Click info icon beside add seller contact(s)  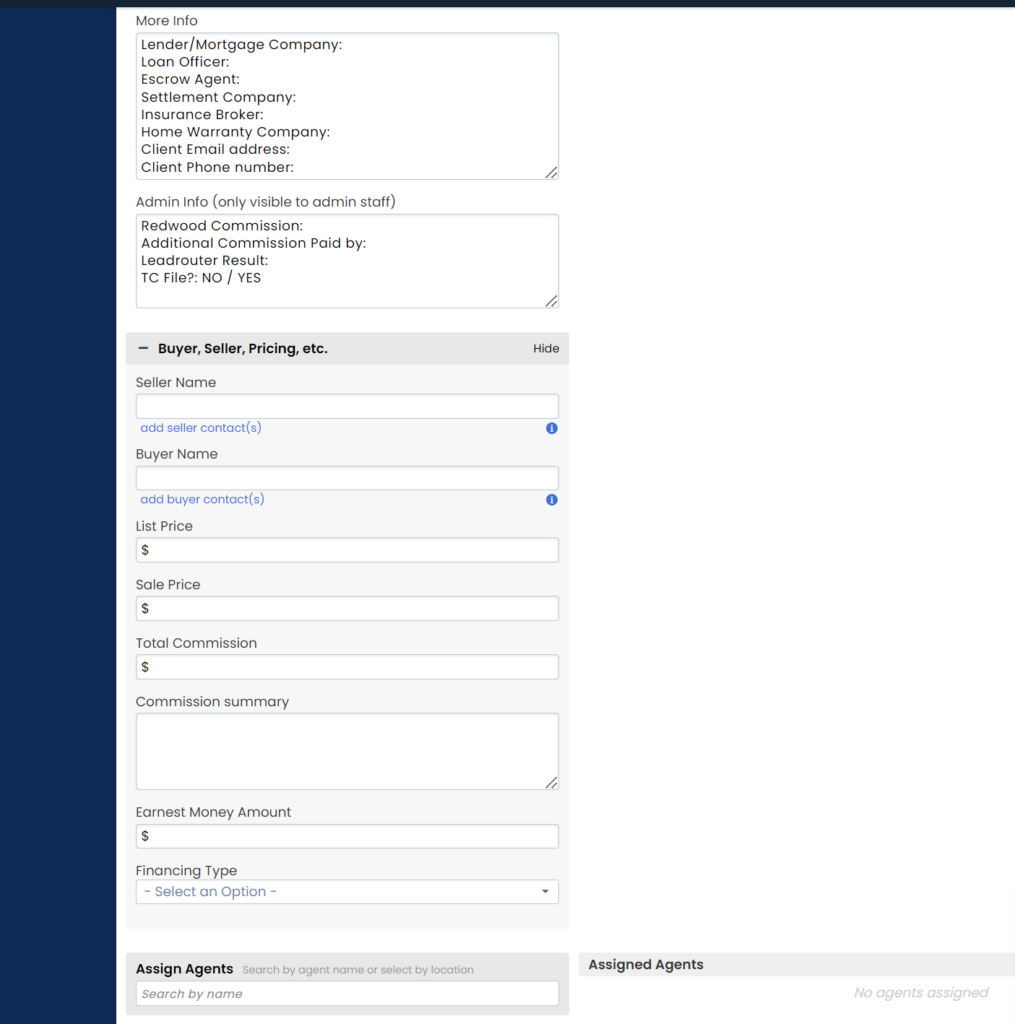[552, 428]
